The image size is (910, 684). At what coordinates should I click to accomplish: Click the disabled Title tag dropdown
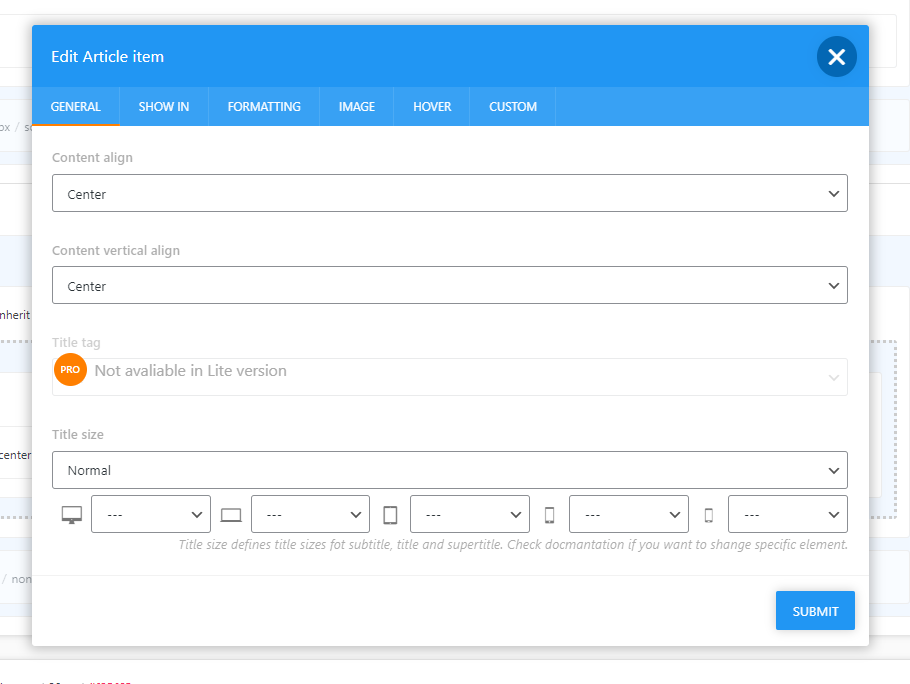[x=450, y=377]
